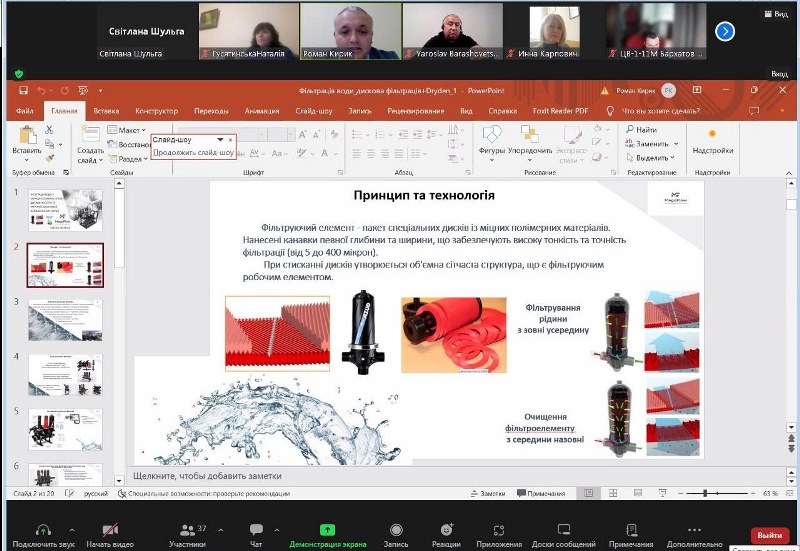Screen dimensions: 800x551
Task: Click Что вы хотите сделать search box
Action: coord(660,111)
